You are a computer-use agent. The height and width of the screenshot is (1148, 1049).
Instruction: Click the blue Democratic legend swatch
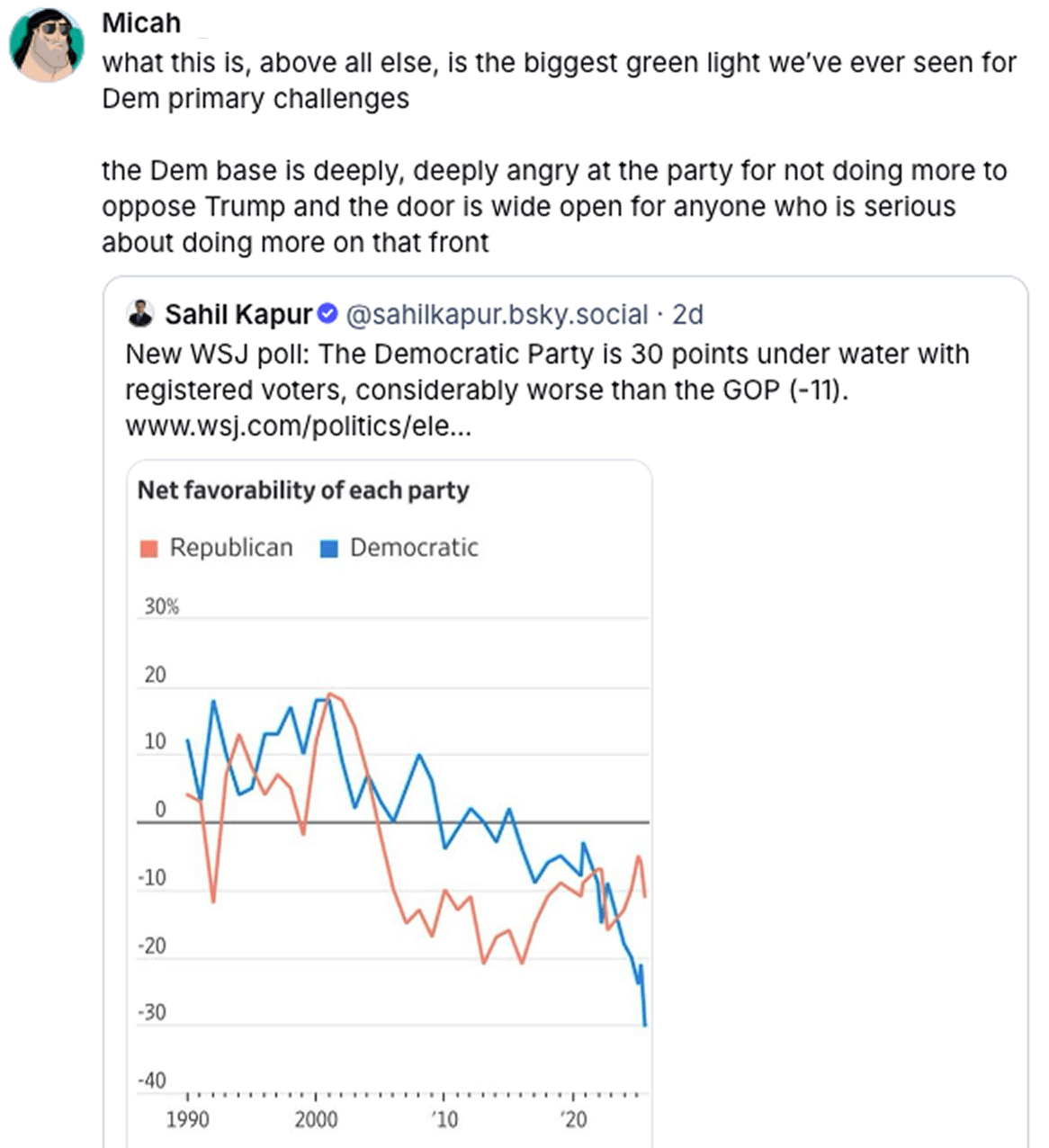(329, 548)
